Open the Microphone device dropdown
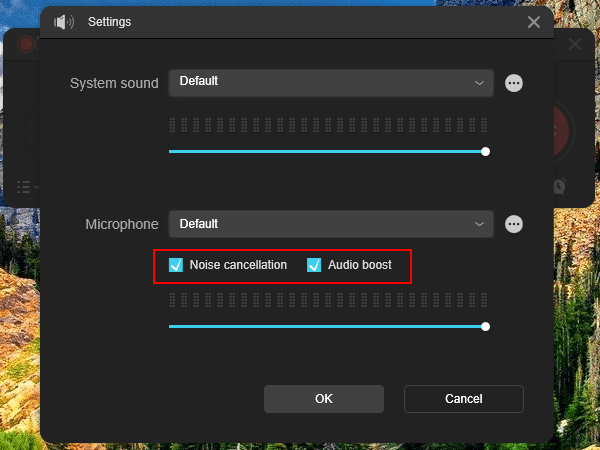Image resolution: width=600 pixels, height=450 pixels. [x=331, y=224]
